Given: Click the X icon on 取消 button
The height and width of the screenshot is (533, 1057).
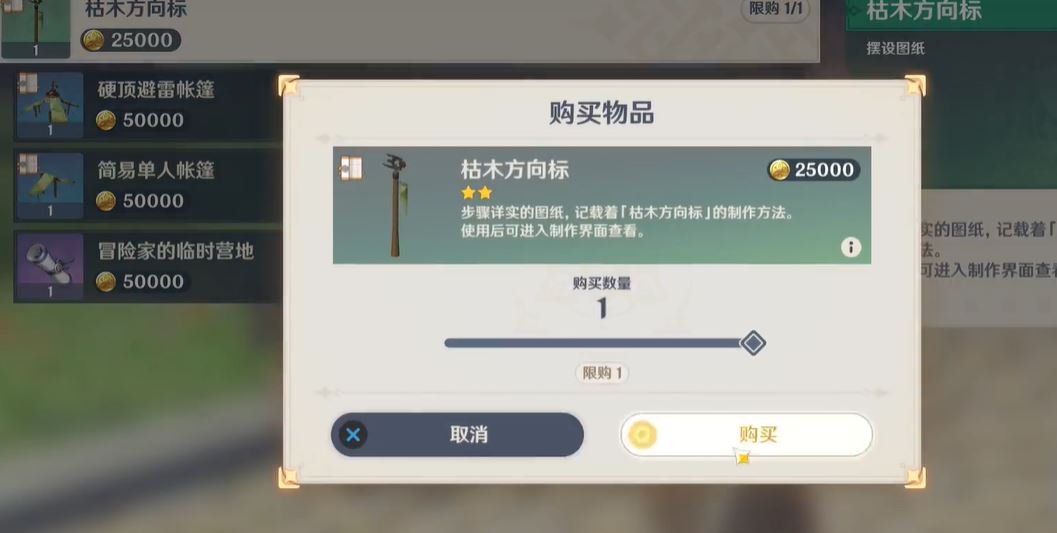Looking at the screenshot, I should point(353,435).
